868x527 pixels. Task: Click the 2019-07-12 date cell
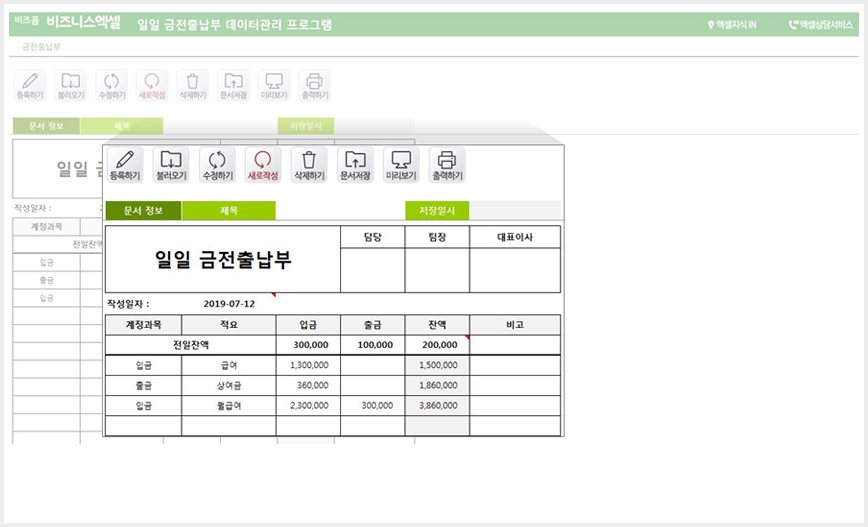click(229, 304)
